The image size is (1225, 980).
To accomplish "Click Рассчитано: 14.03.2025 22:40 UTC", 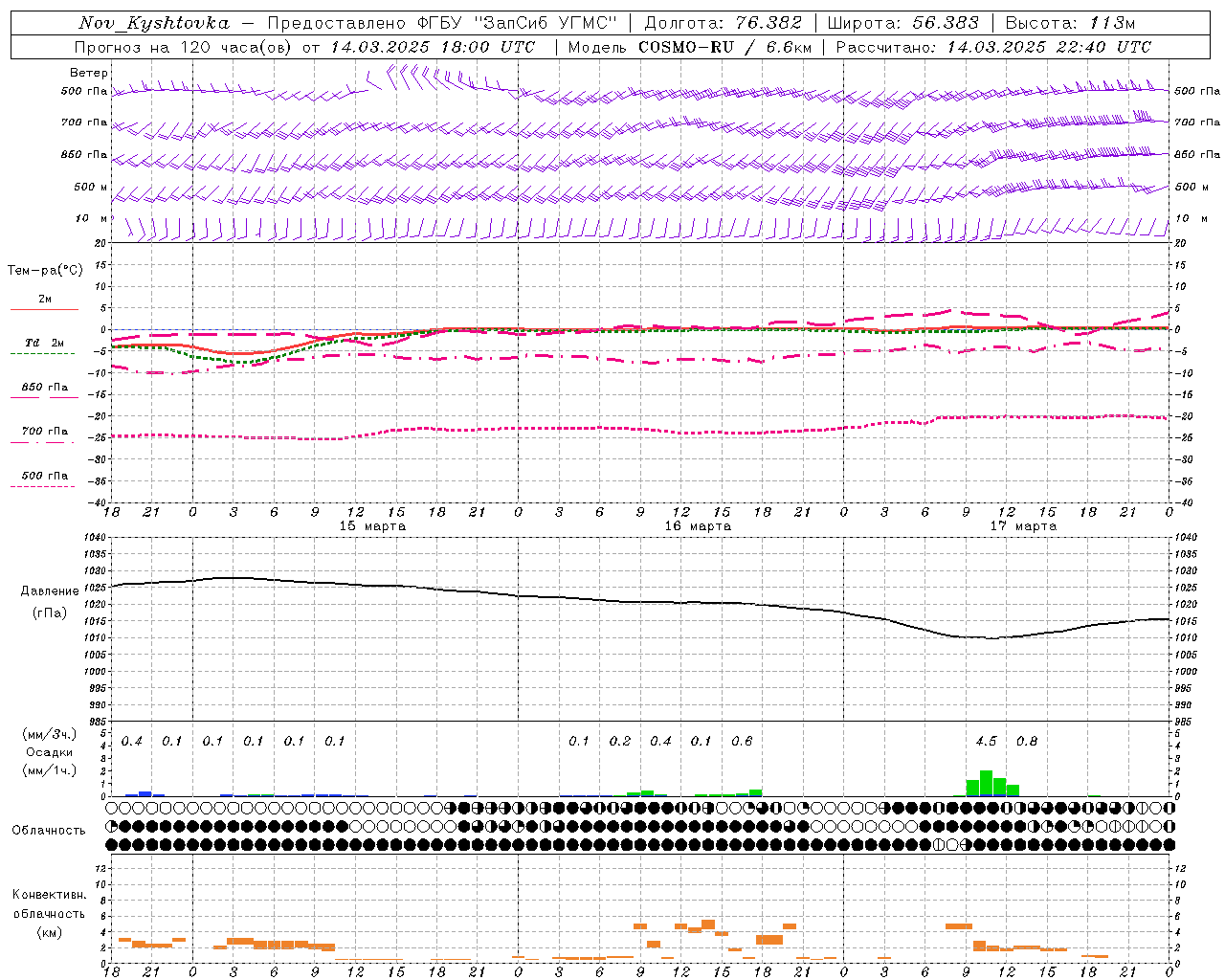I will [993, 47].
